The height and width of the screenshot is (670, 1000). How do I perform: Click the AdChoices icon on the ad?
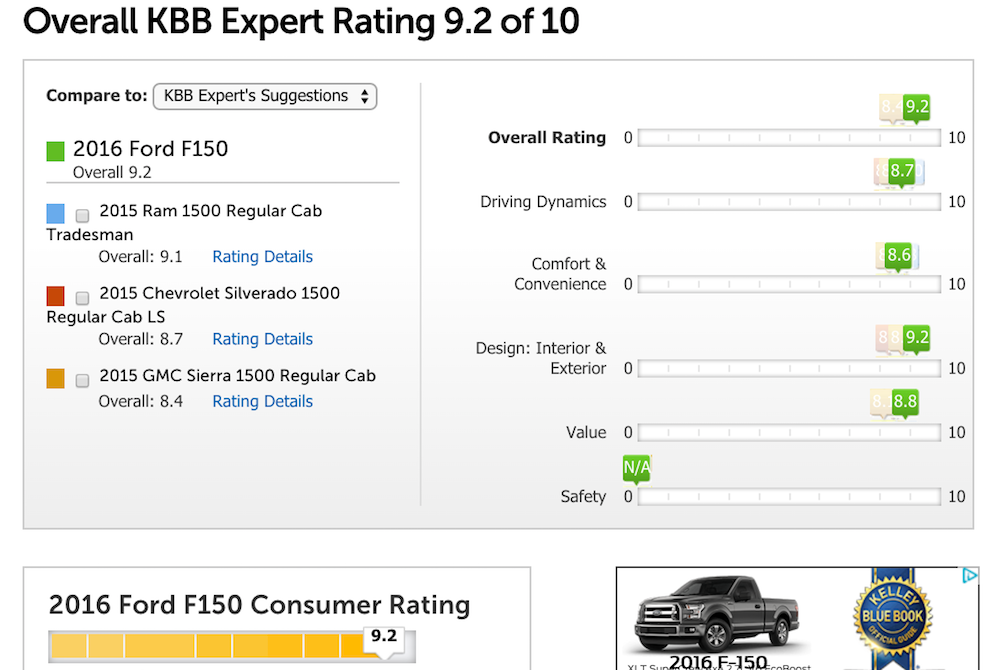click(969, 576)
